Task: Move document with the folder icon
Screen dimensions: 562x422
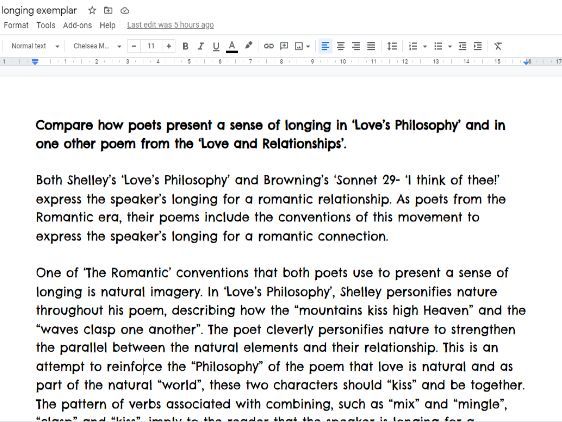Action: point(108,10)
